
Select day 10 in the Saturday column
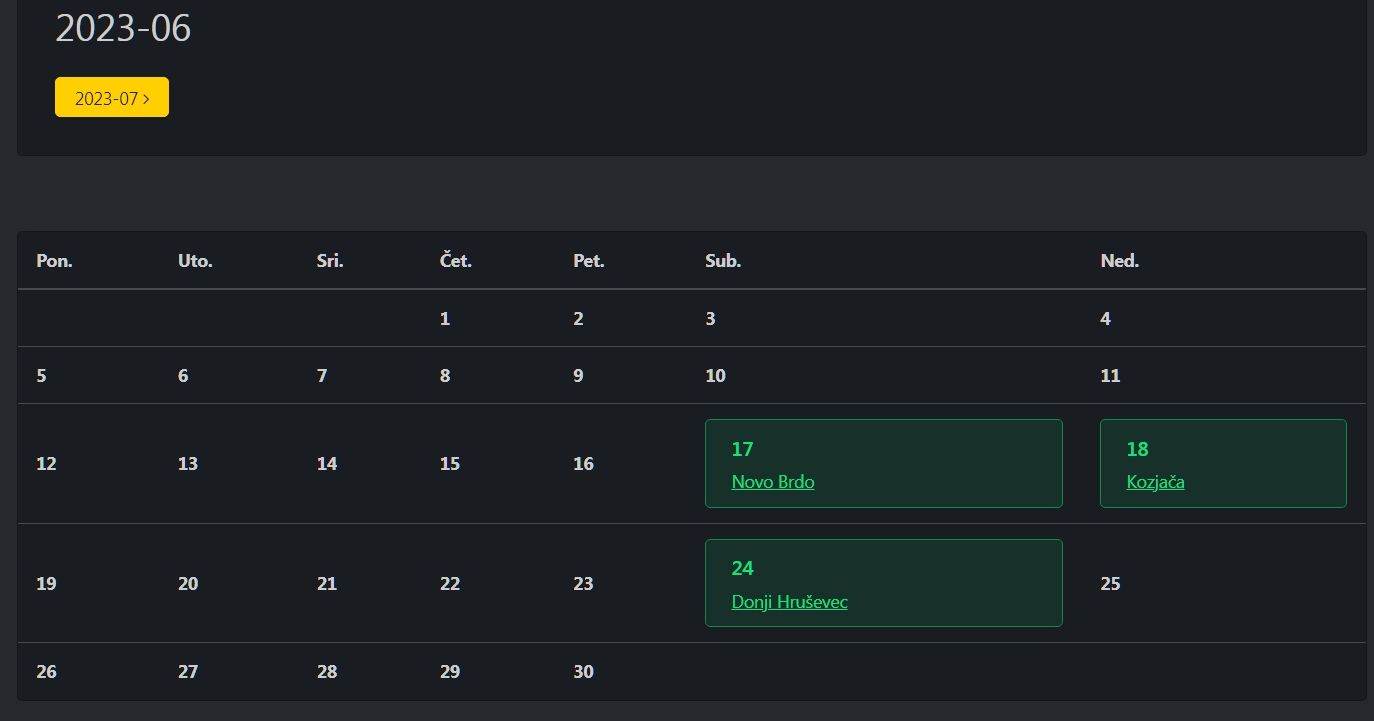(715, 376)
